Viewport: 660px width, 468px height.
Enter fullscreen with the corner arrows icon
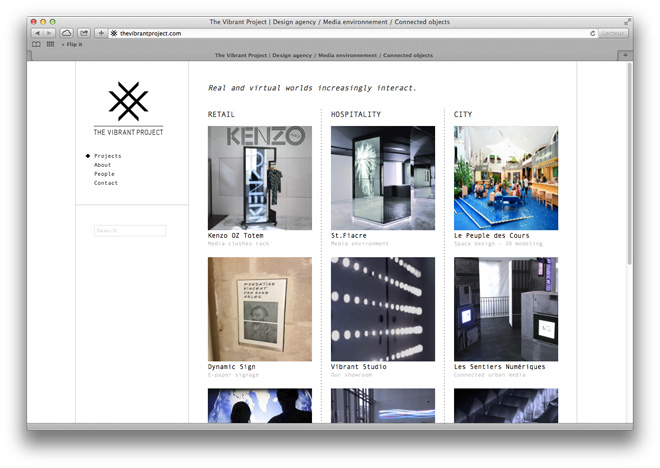[x=627, y=21]
